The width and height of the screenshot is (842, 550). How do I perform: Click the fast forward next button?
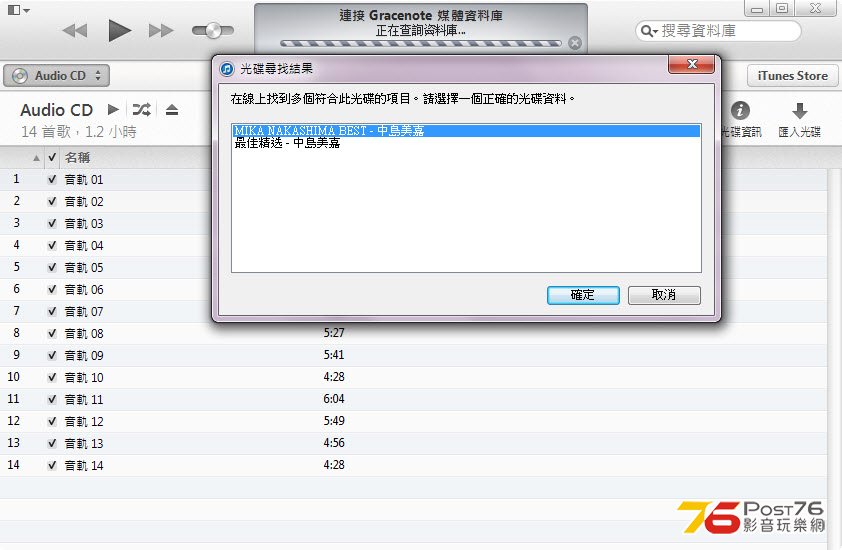tap(161, 31)
